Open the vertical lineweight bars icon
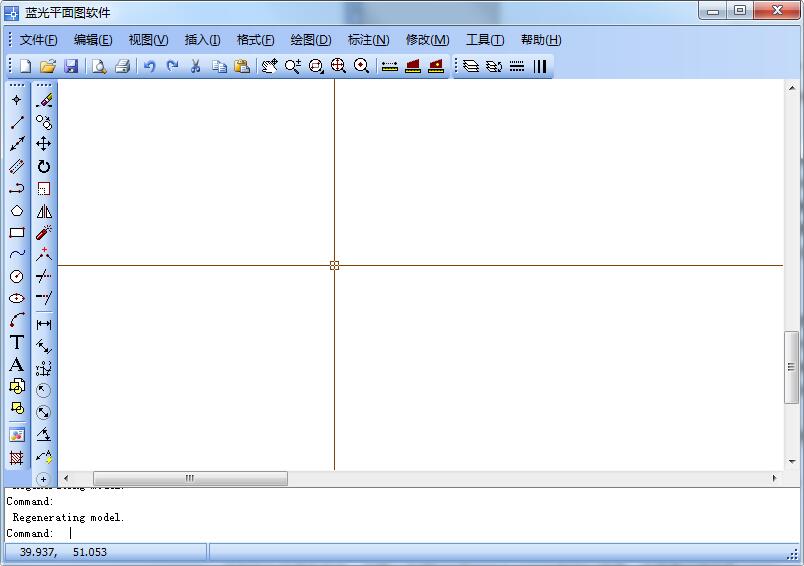Viewport: 804px width, 566px height. coord(539,66)
